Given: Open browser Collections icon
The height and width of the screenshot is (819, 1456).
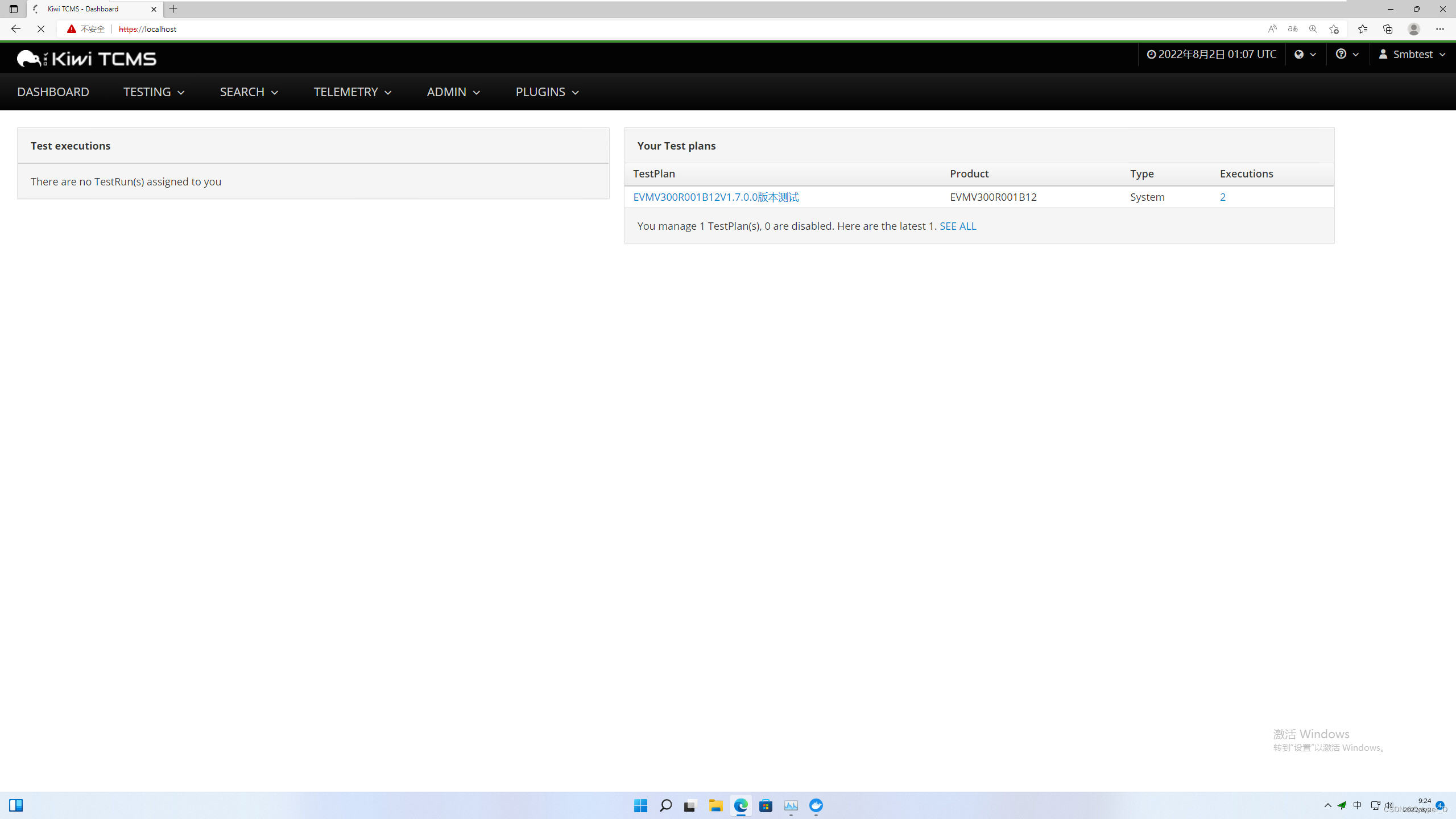Looking at the screenshot, I should 1388,29.
